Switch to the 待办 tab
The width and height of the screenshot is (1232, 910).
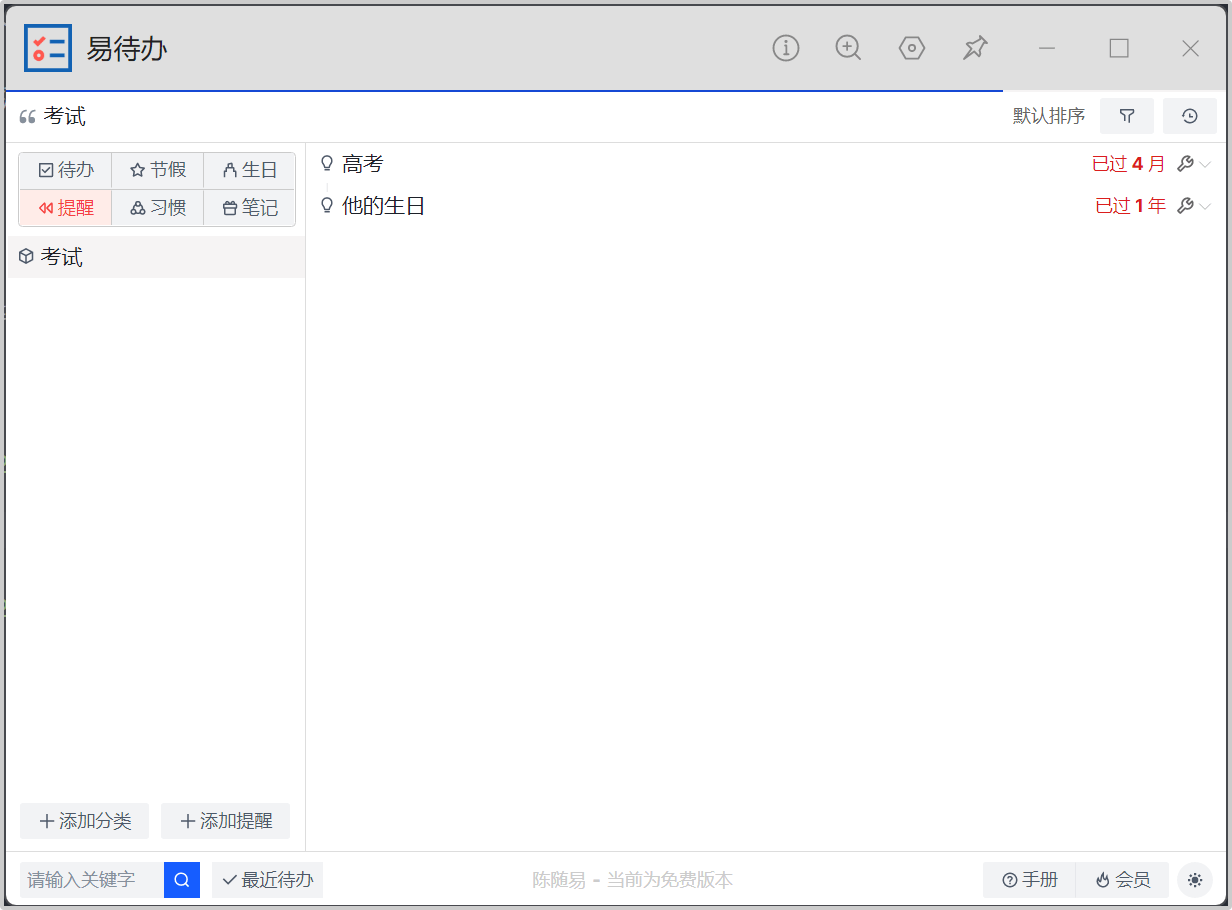point(66,170)
